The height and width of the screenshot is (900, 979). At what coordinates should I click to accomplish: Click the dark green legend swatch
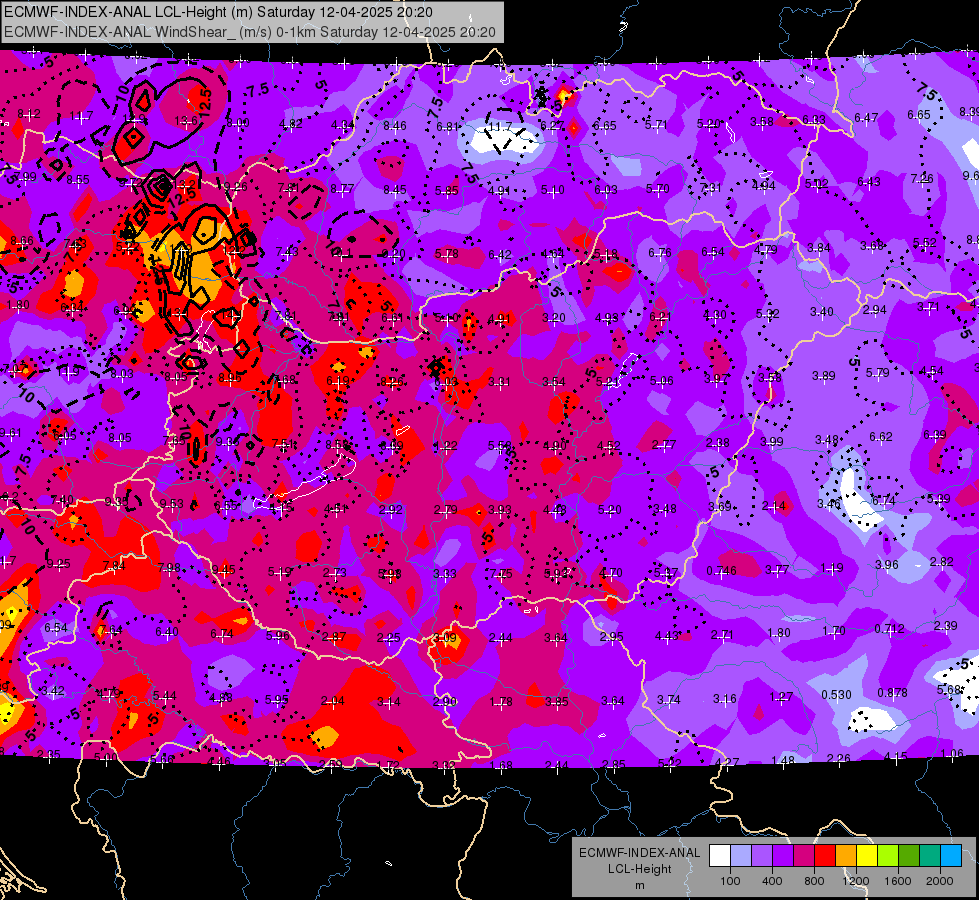click(x=908, y=855)
